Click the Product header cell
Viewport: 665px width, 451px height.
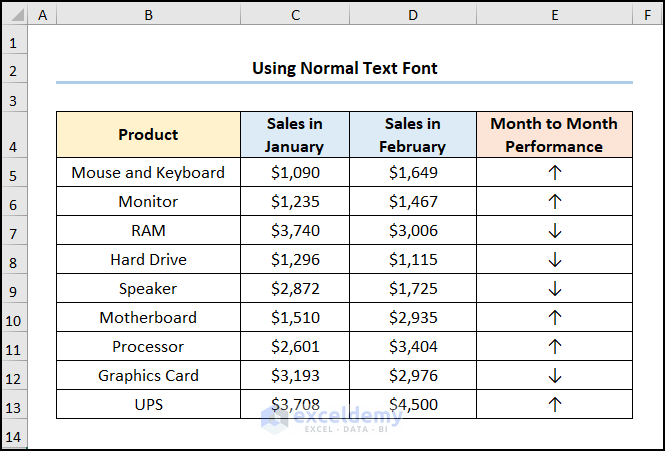[148, 135]
